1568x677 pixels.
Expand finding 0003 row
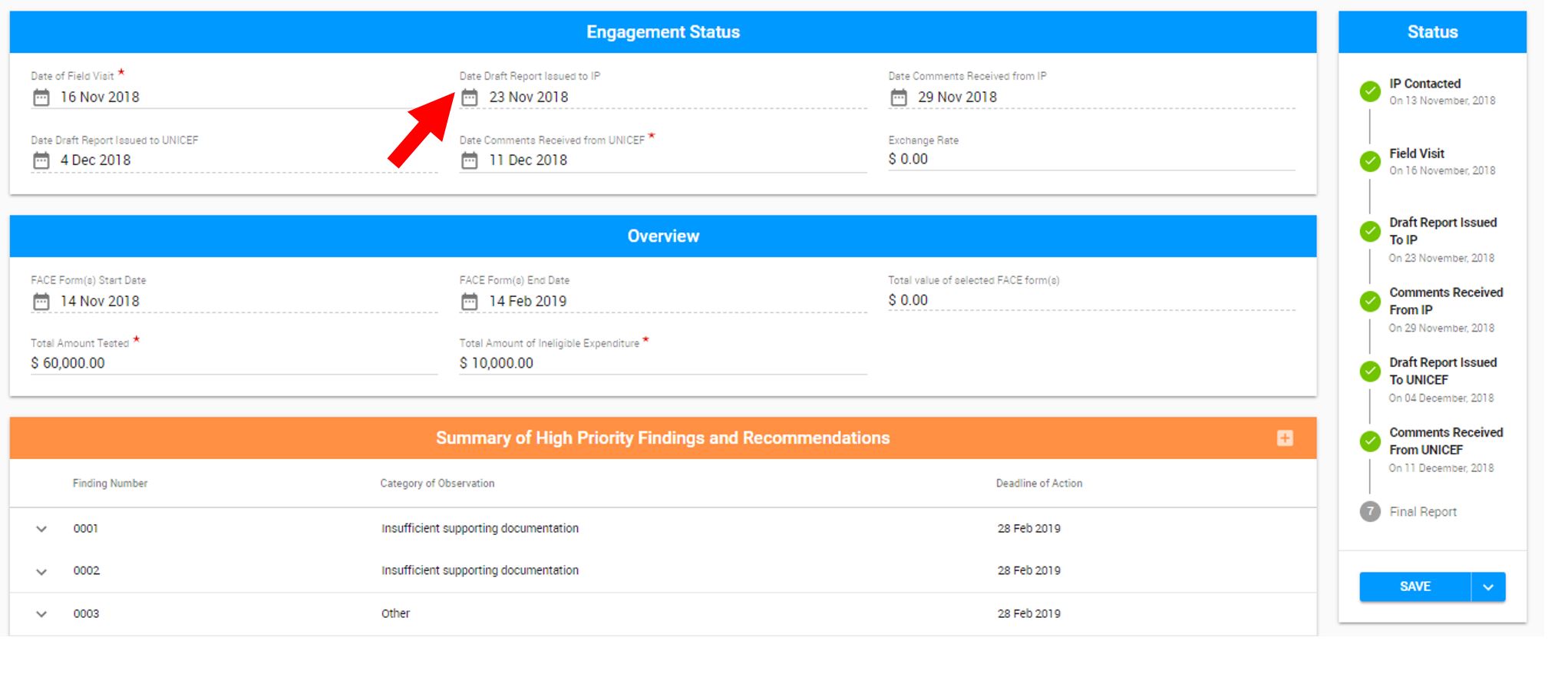(41, 614)
